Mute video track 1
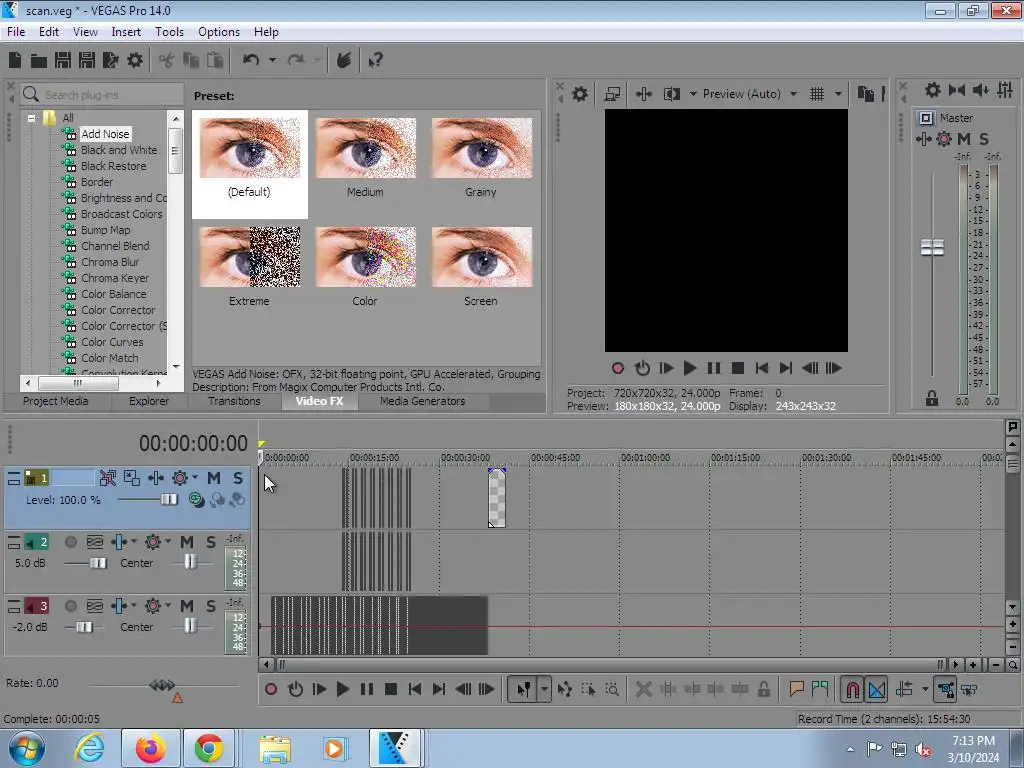Screen dimensions: 1024x768 214,478
